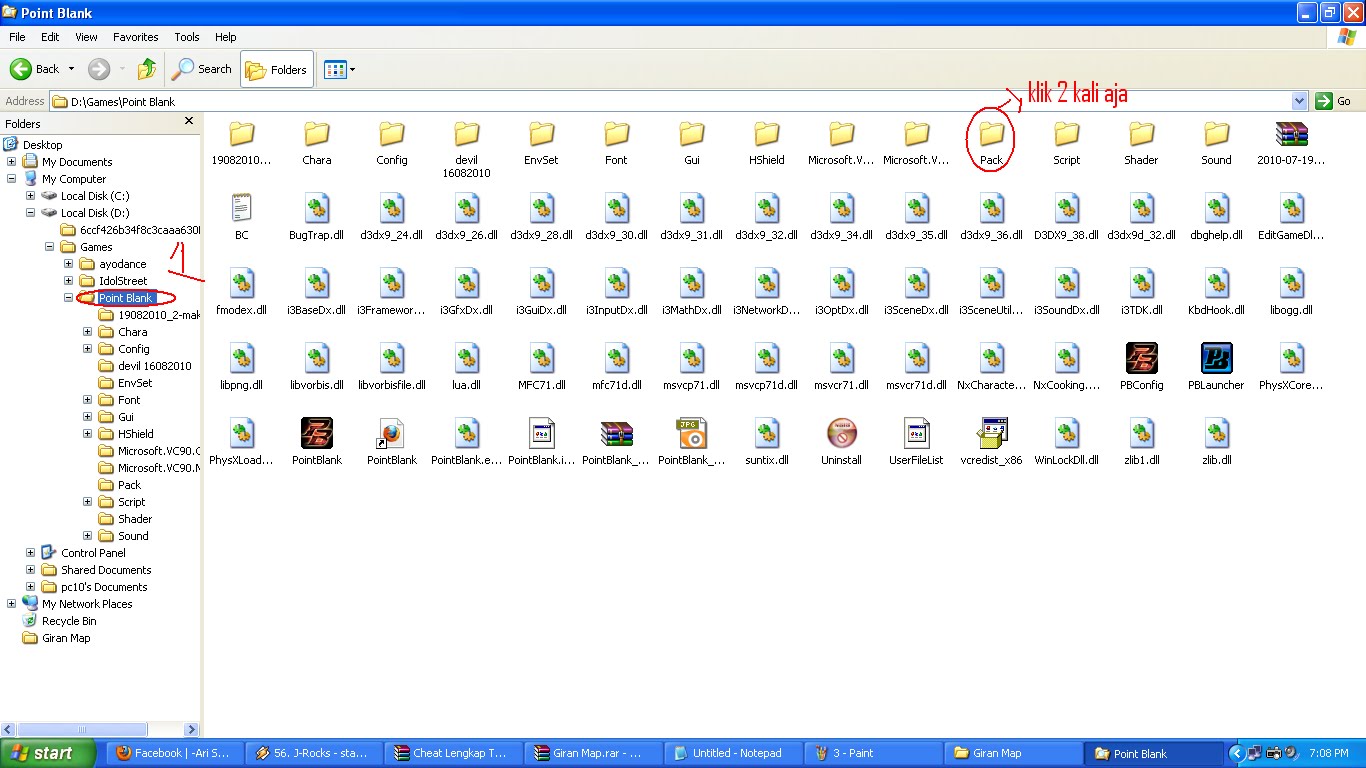
Task: Collapse the Games folder in the tree
Action: [x=49, y=247]
